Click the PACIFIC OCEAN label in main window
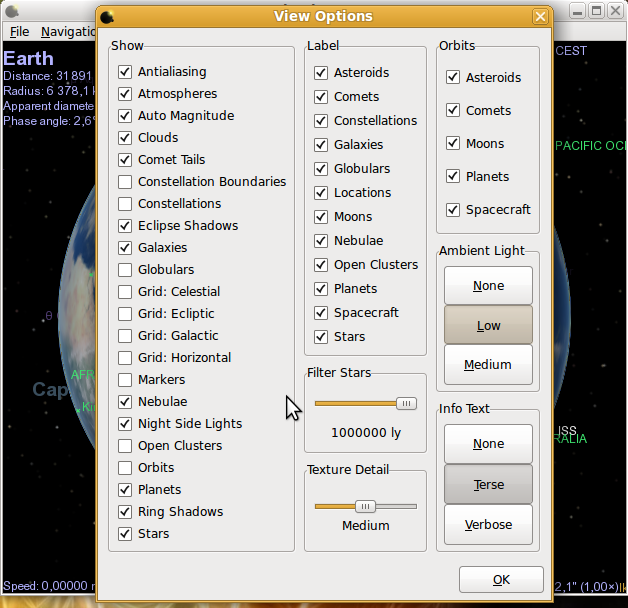 [591, 146]
